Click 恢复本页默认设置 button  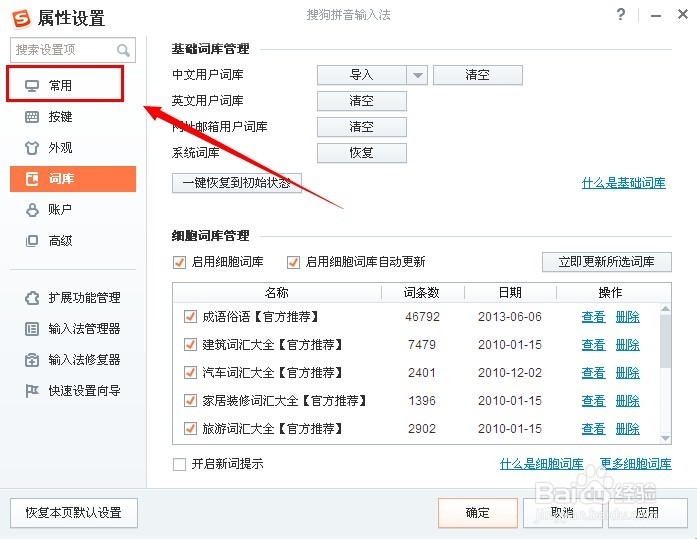(74, 513)
